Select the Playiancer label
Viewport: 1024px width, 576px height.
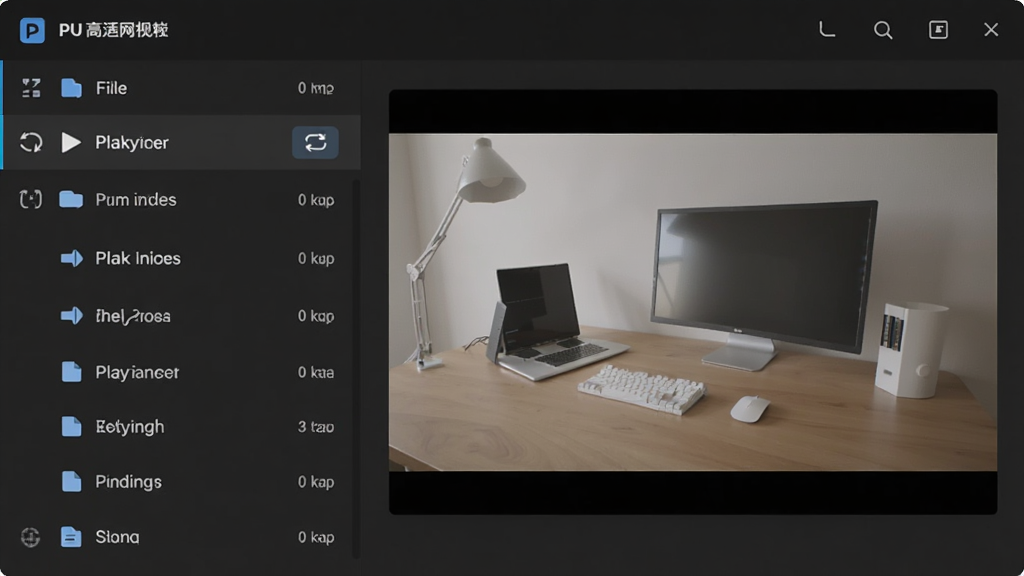point(137,372)
